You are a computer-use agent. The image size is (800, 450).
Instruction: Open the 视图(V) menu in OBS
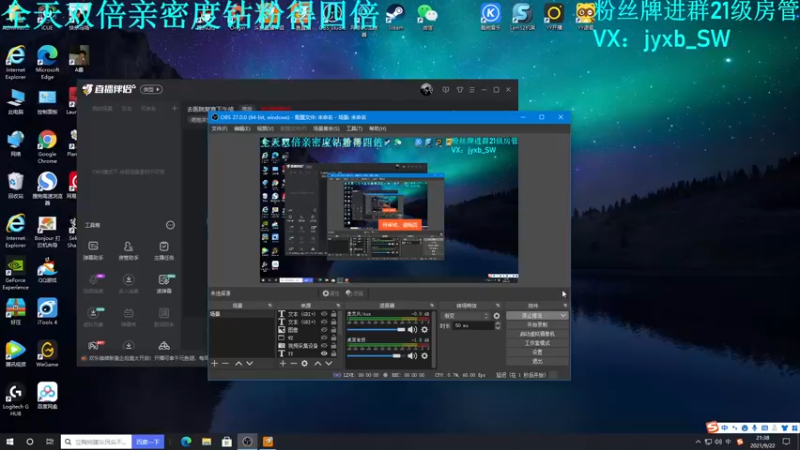click(265, 129)
